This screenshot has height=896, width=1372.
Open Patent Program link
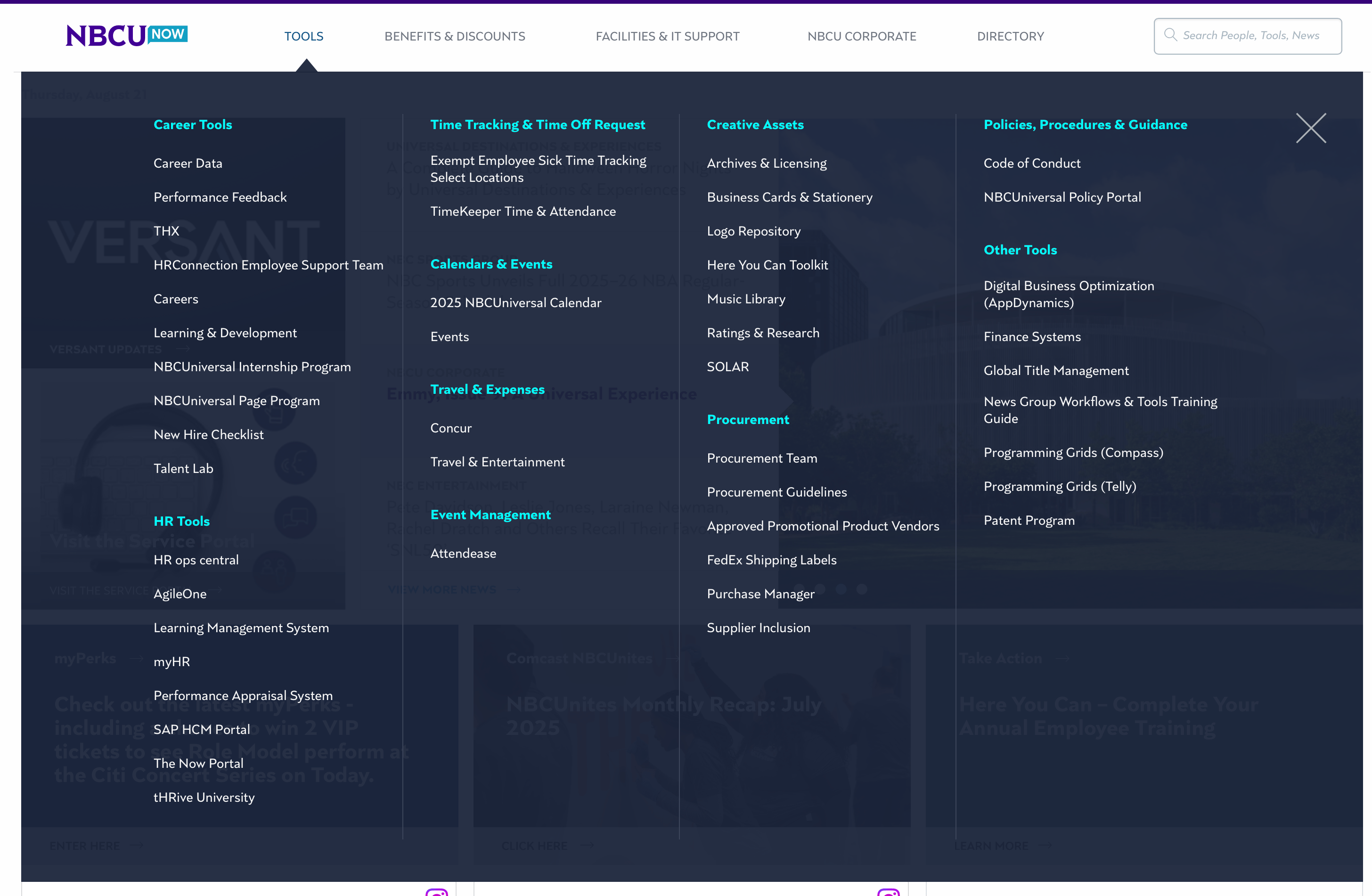click(x=1029, y=521)
